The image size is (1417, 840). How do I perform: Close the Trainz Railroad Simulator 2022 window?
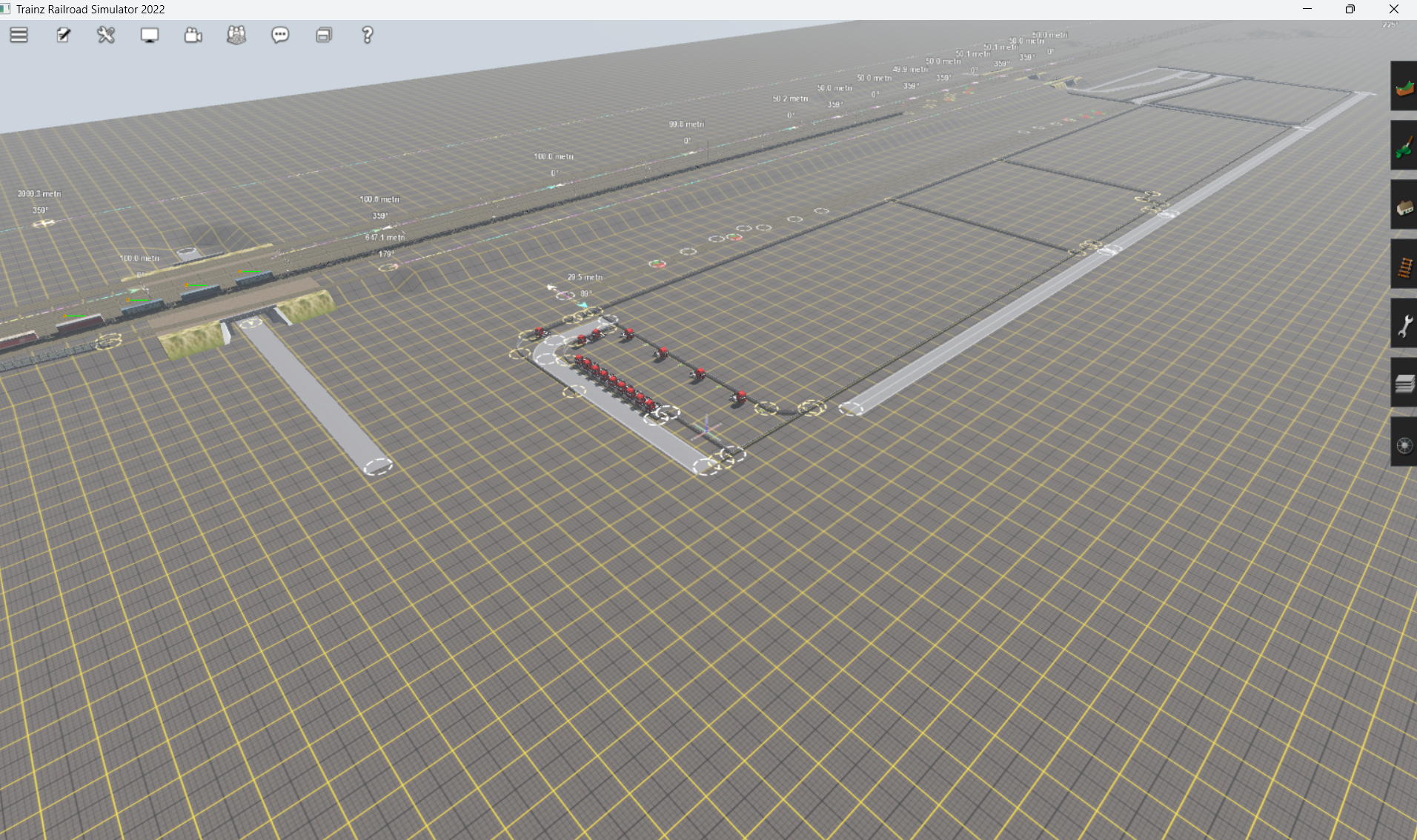[1393, 9]
